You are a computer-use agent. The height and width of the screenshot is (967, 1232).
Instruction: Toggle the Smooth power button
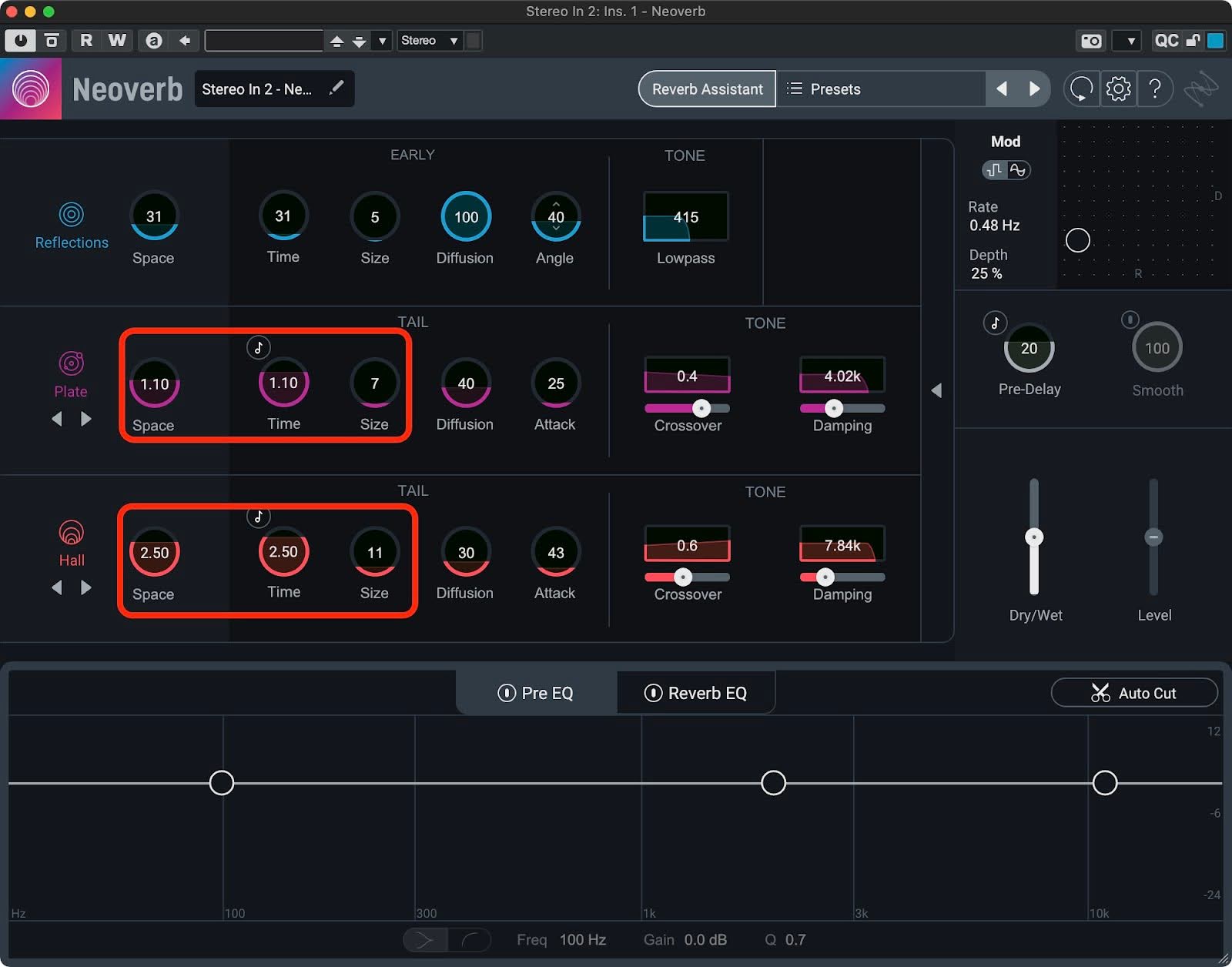click(x=1130, y=319)
